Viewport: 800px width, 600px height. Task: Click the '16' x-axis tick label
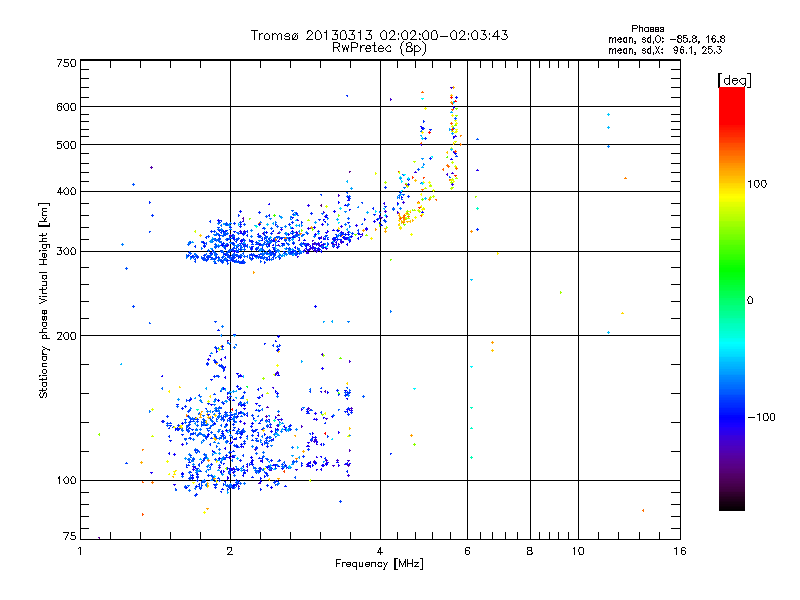tap(680, 551)
